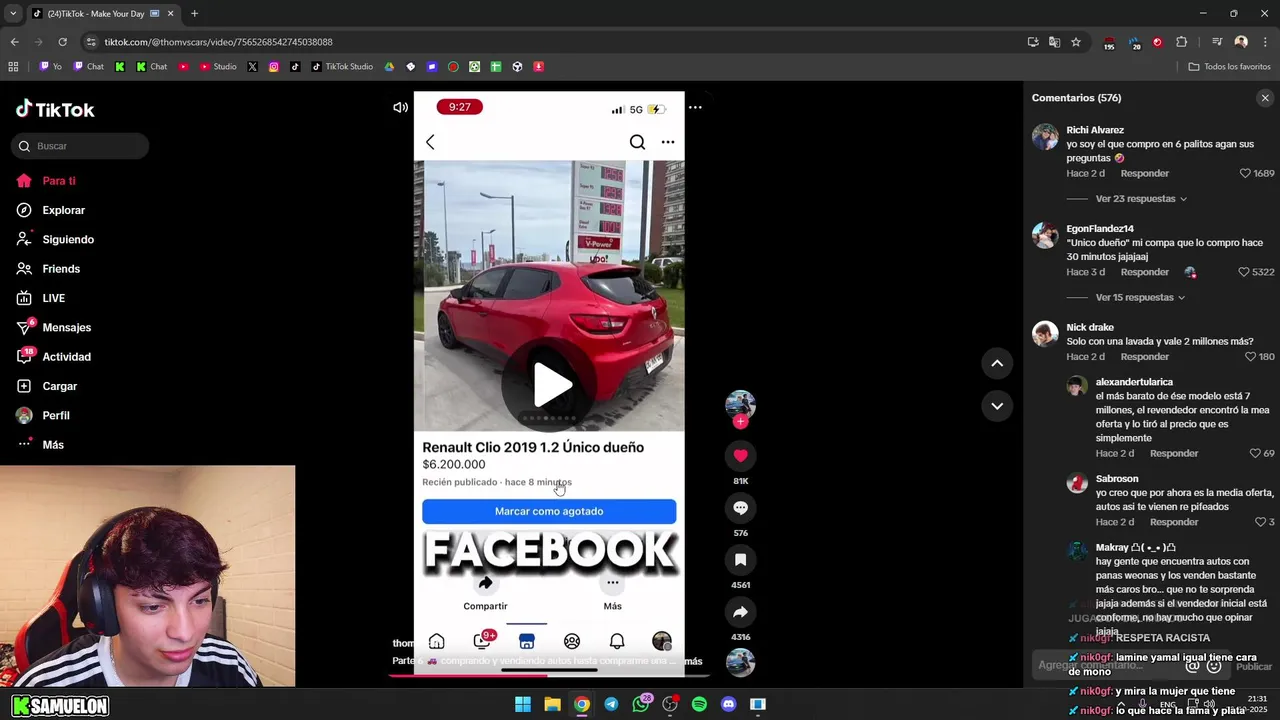Like the video with the heart icon
The image size is (1280, 720).
[x=740, y=456]
